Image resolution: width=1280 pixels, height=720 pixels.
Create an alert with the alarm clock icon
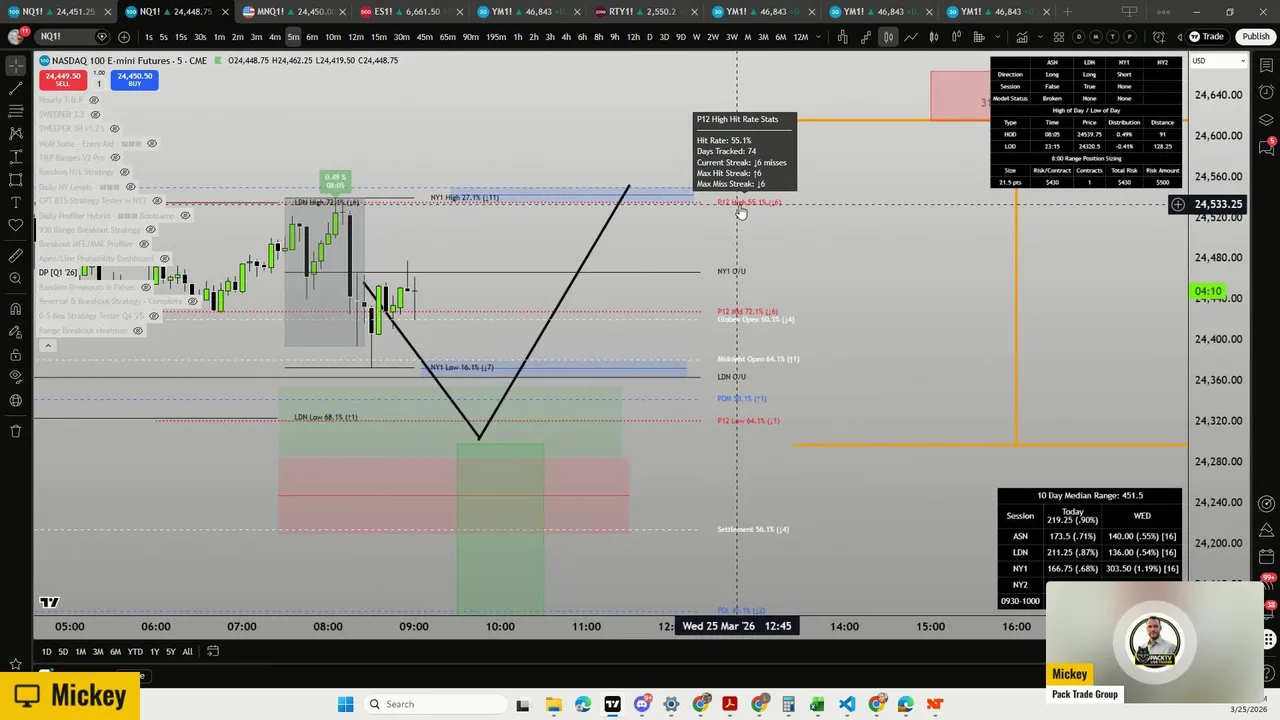[x=1159, y=37]
